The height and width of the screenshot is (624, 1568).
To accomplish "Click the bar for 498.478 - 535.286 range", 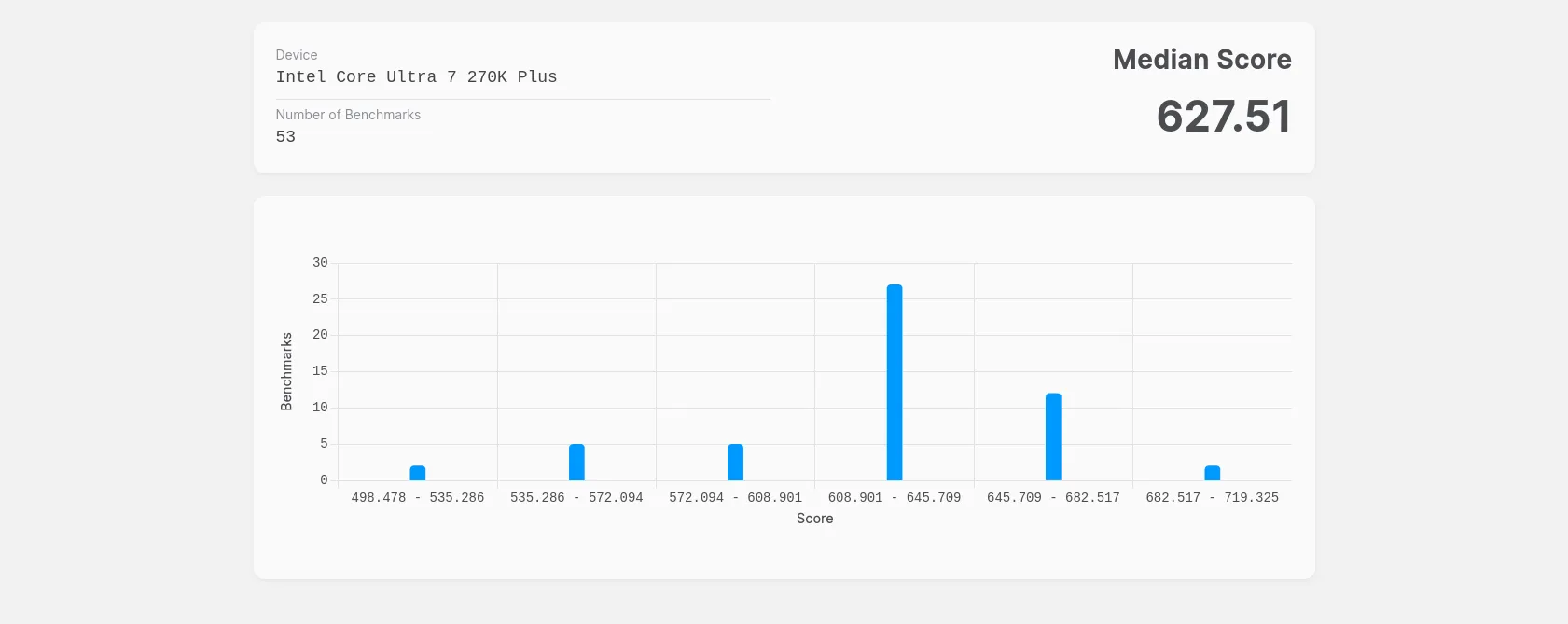I will click(x=418, y=473).
